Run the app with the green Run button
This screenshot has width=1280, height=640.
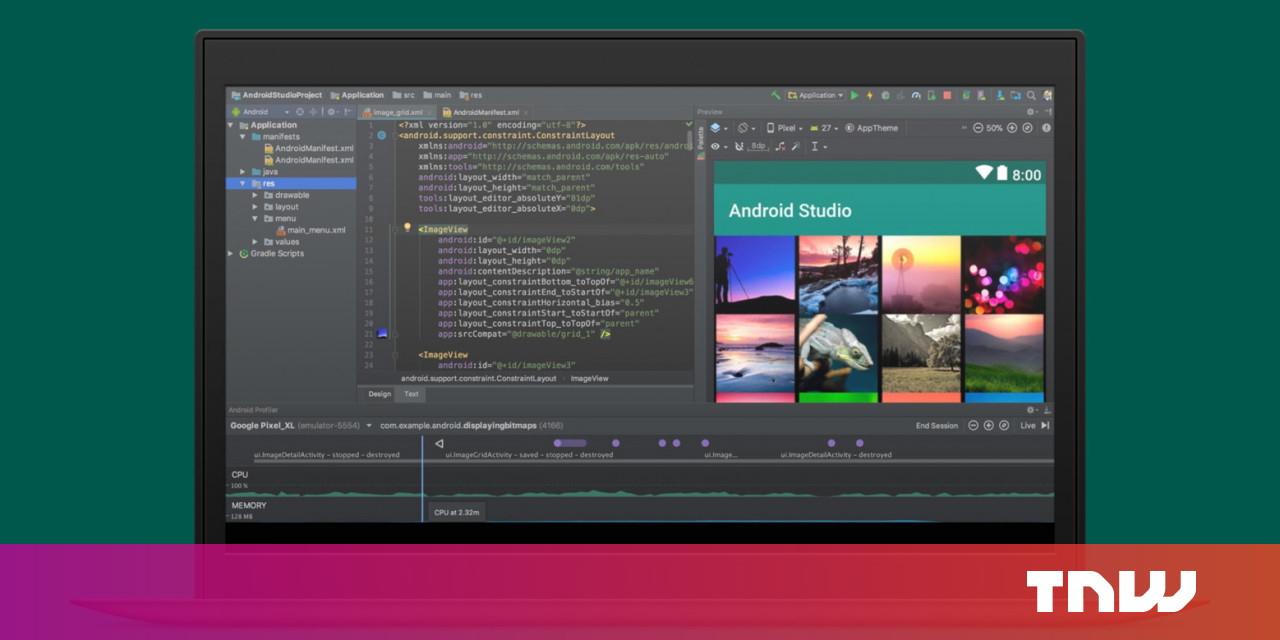click(855, 95)
